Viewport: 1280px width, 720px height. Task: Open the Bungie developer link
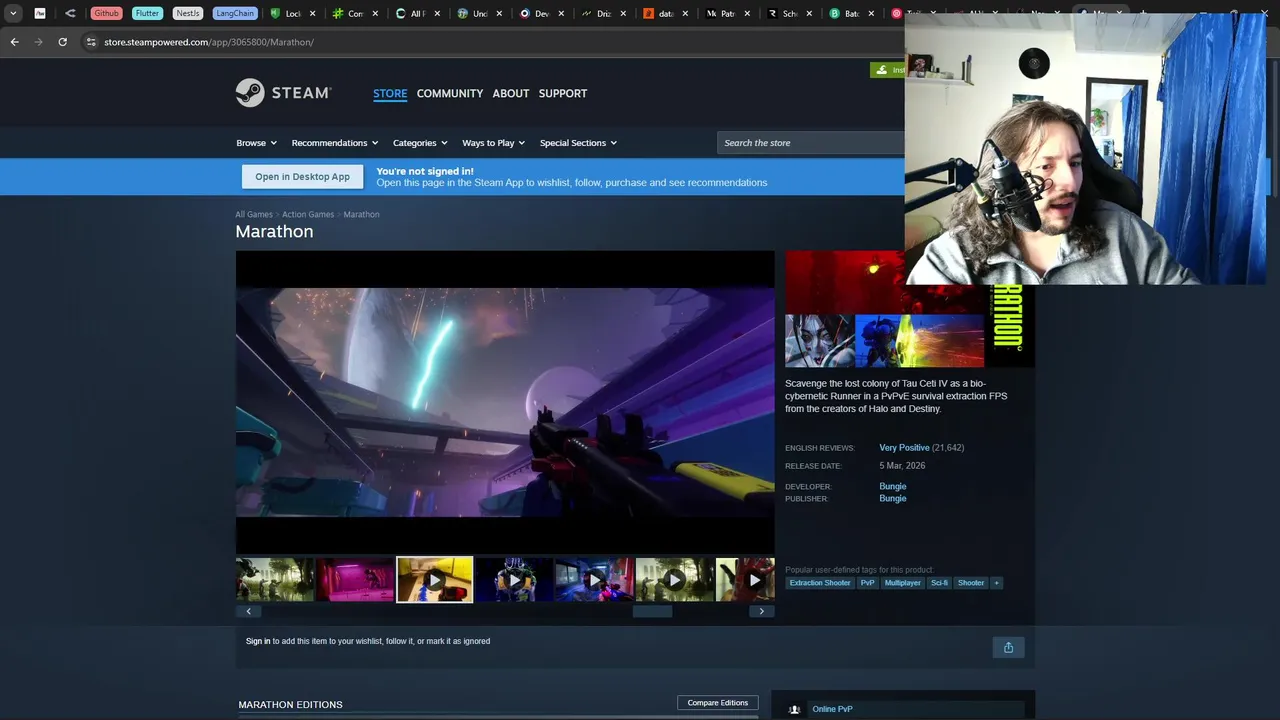tap(893, 486)
